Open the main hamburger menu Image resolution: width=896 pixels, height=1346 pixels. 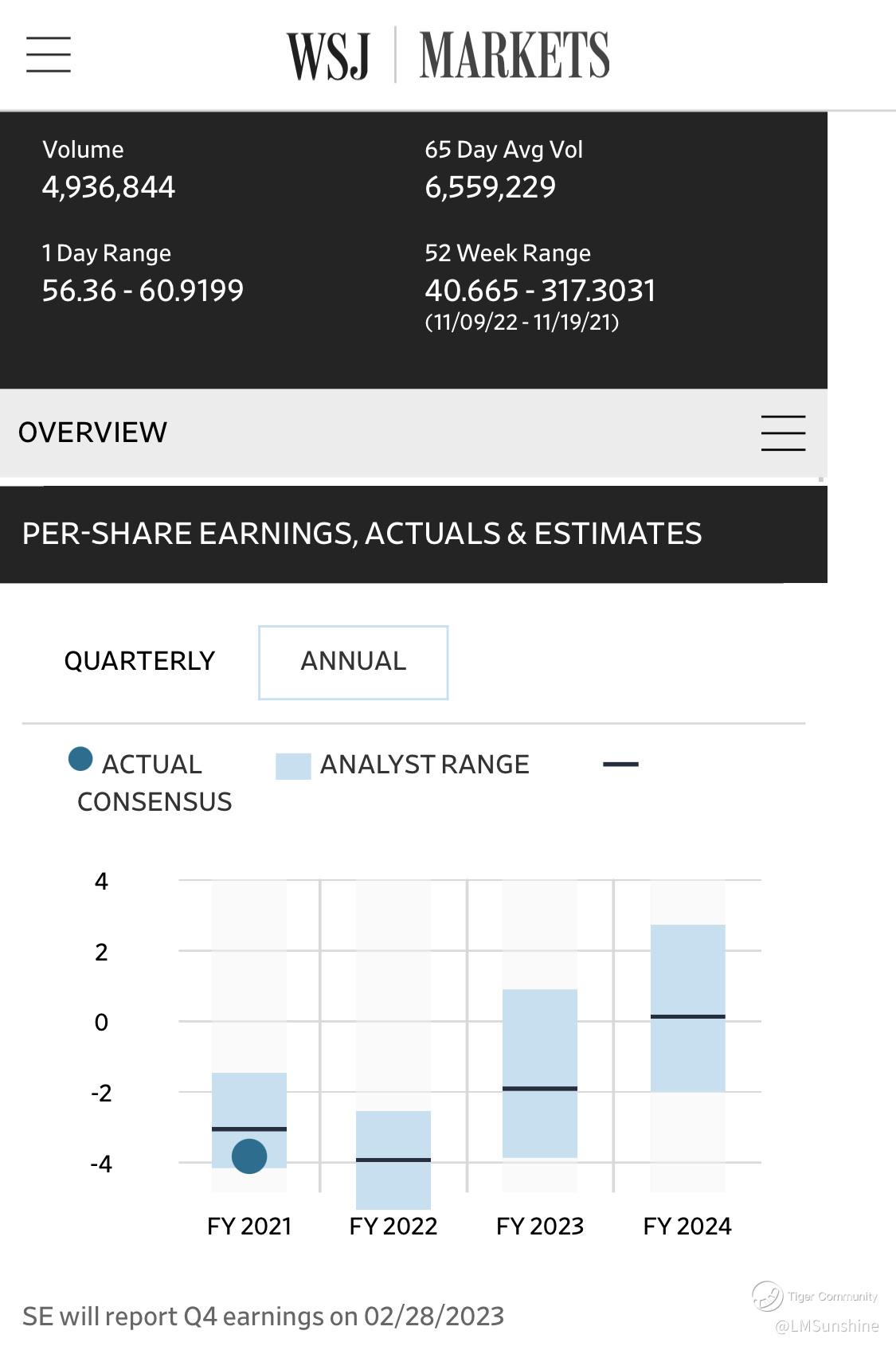[x=49, y=54]
